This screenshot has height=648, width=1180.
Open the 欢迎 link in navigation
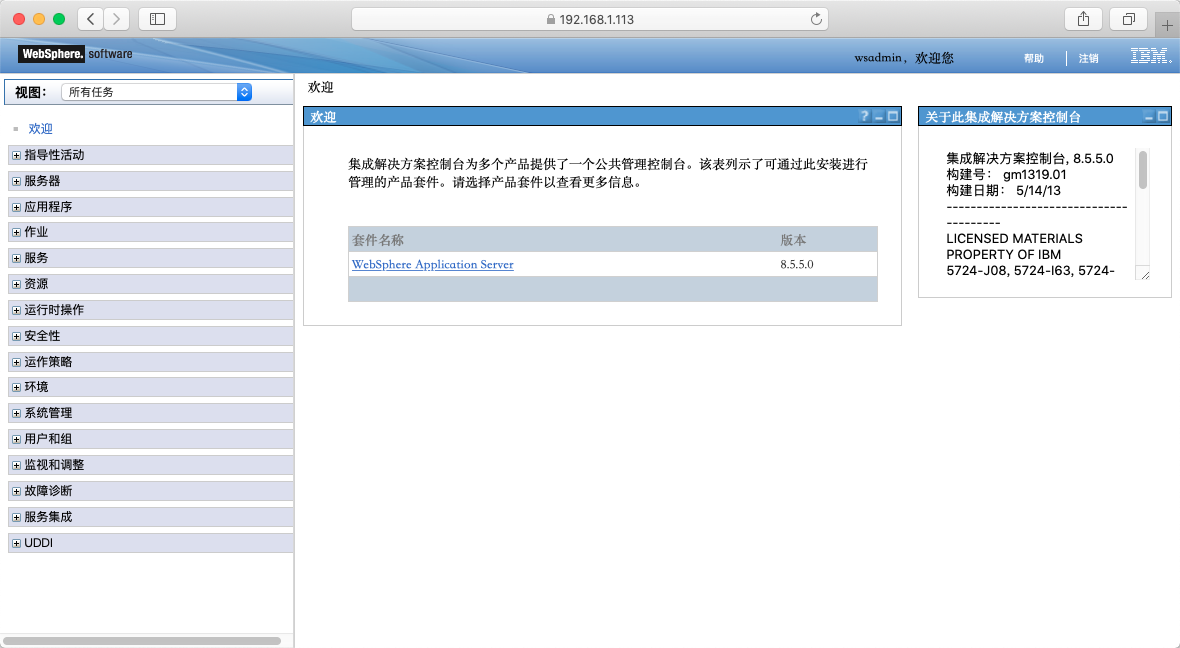point(41,129)
